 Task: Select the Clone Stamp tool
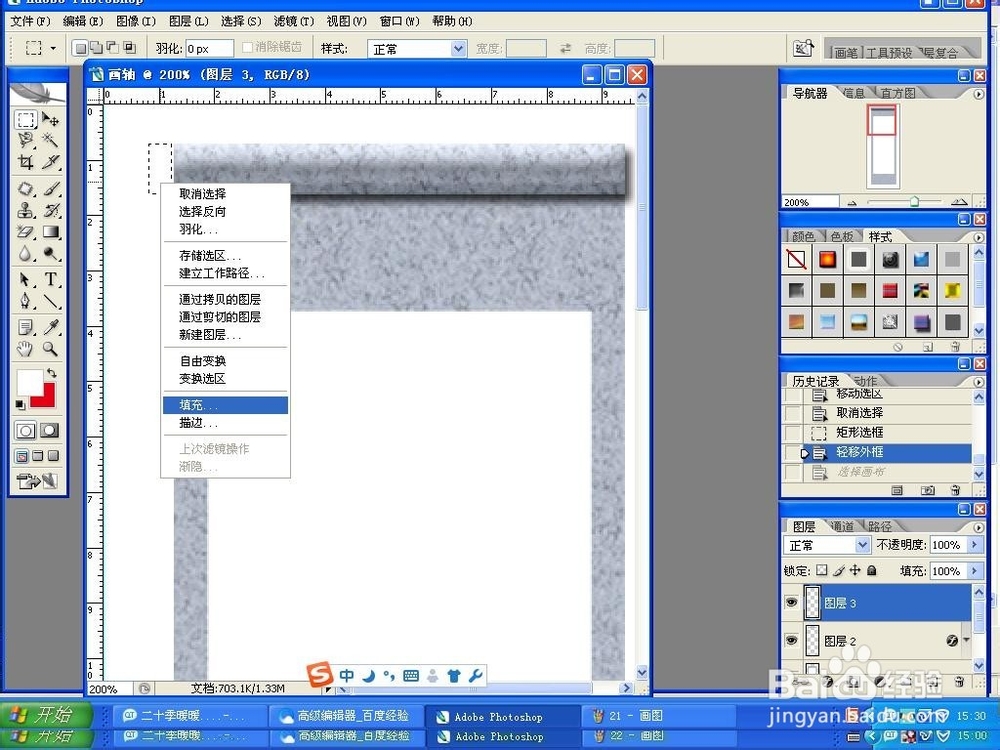[26, 210]
